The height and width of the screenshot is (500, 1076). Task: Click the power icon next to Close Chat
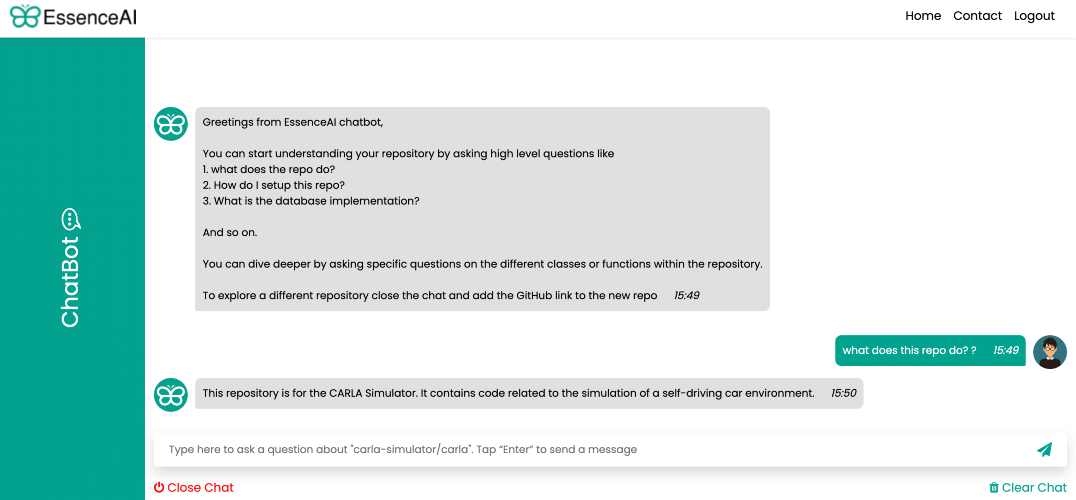(159, 488)
